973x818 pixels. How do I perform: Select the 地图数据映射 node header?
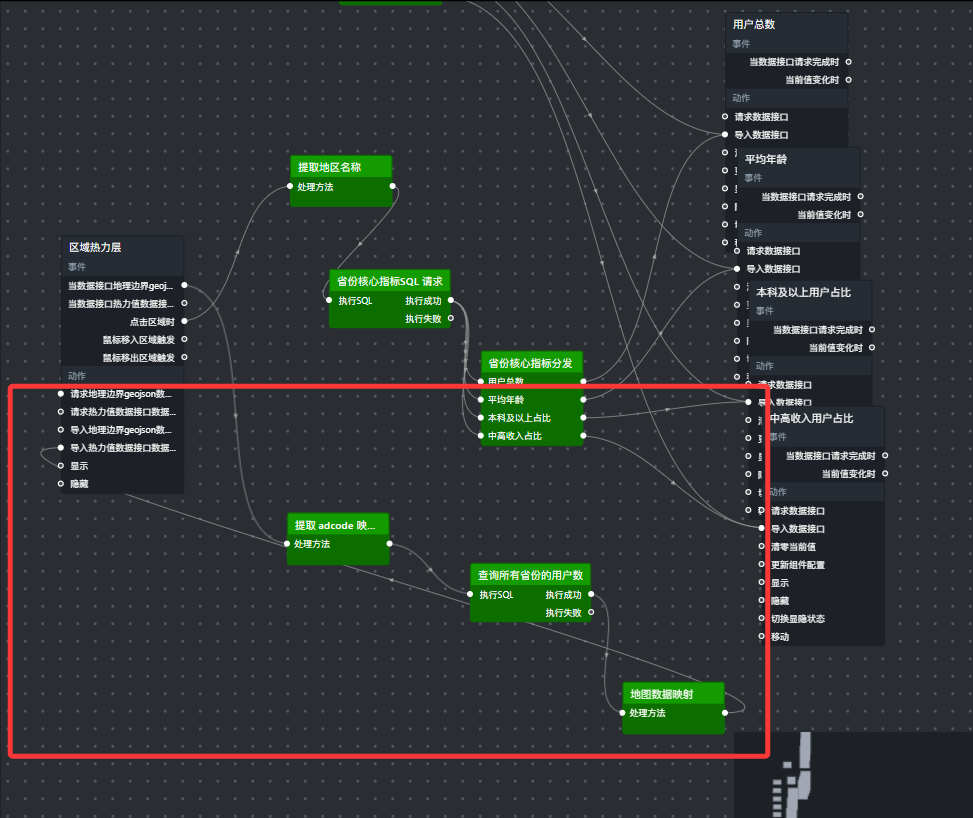click(x=674, y=694)
